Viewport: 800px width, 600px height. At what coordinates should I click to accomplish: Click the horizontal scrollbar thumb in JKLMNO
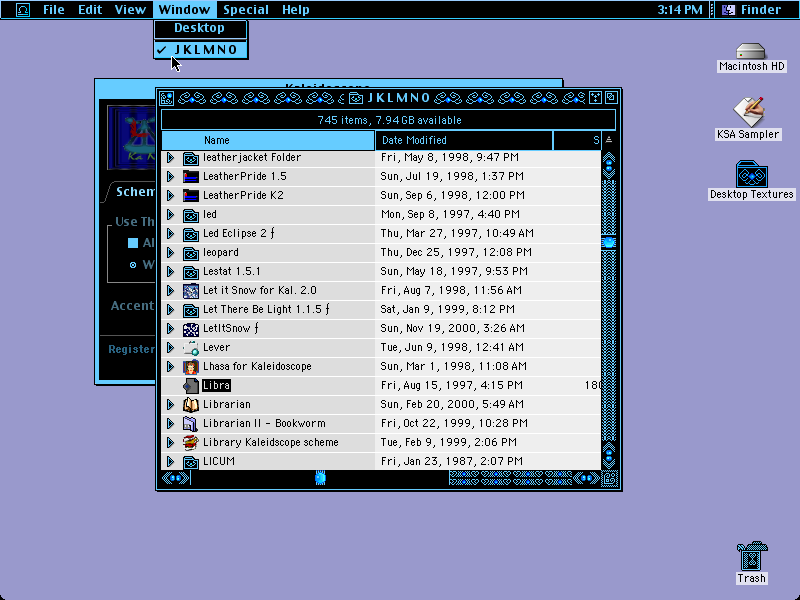point(320,478)
